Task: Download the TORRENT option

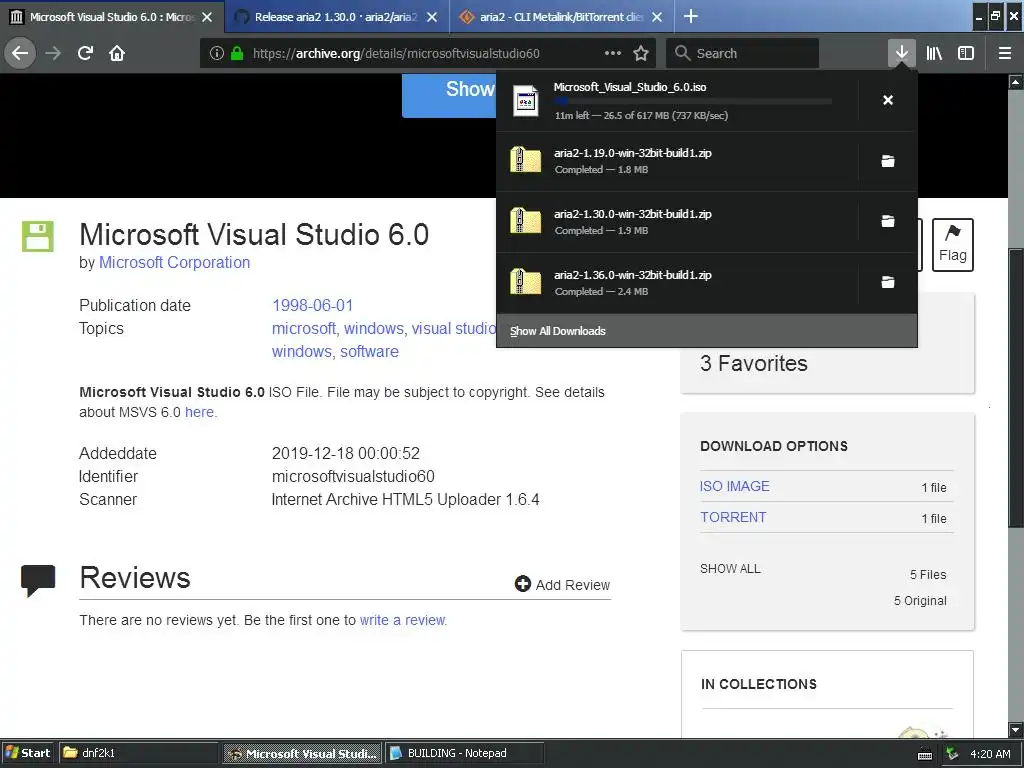Action: click(733, 517)
